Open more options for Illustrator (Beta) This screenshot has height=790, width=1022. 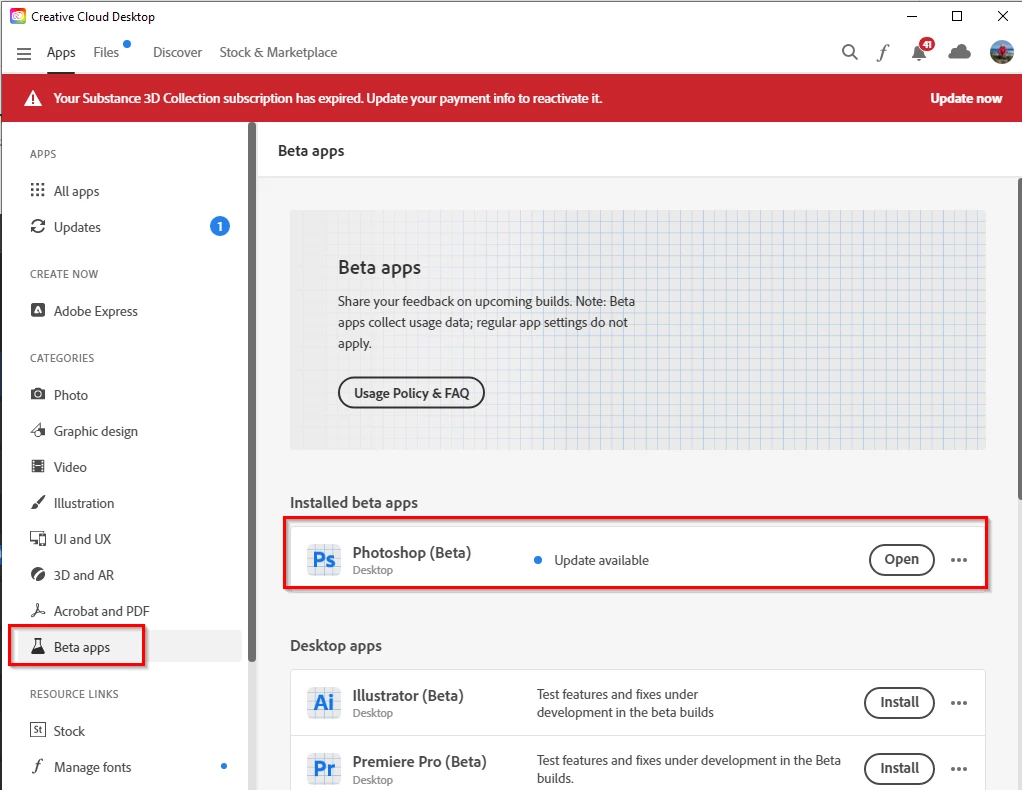click(x=959, y=703)
